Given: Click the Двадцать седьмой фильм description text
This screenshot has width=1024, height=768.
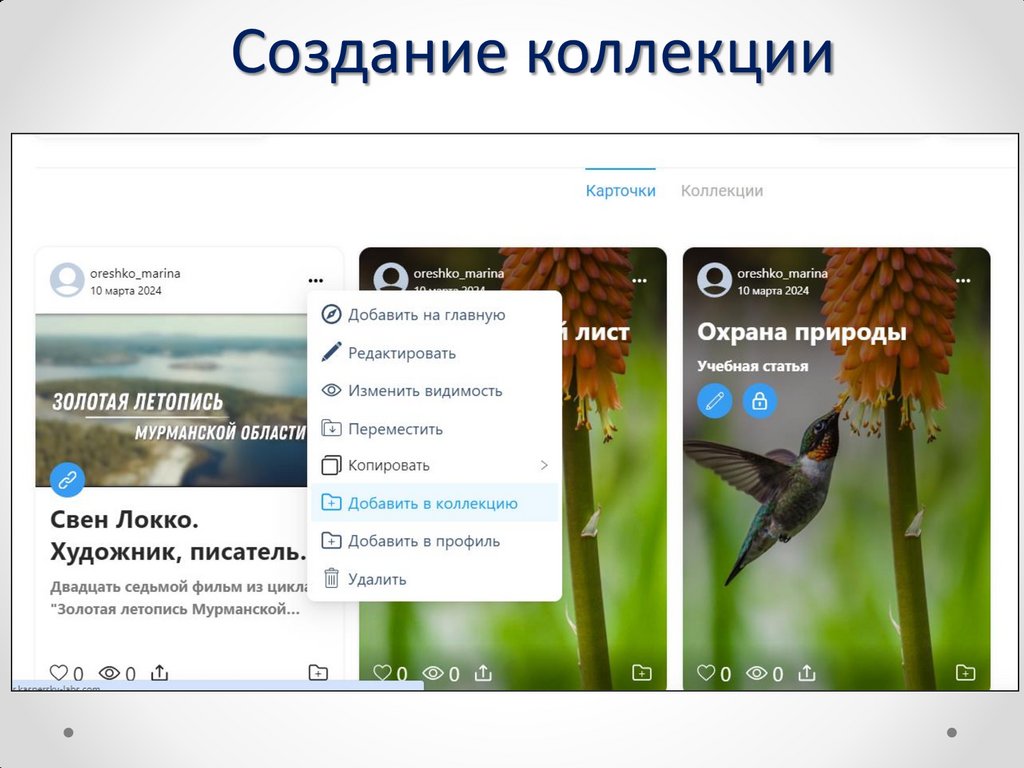Looking at the screenshot, I should (x=178, y=598).
